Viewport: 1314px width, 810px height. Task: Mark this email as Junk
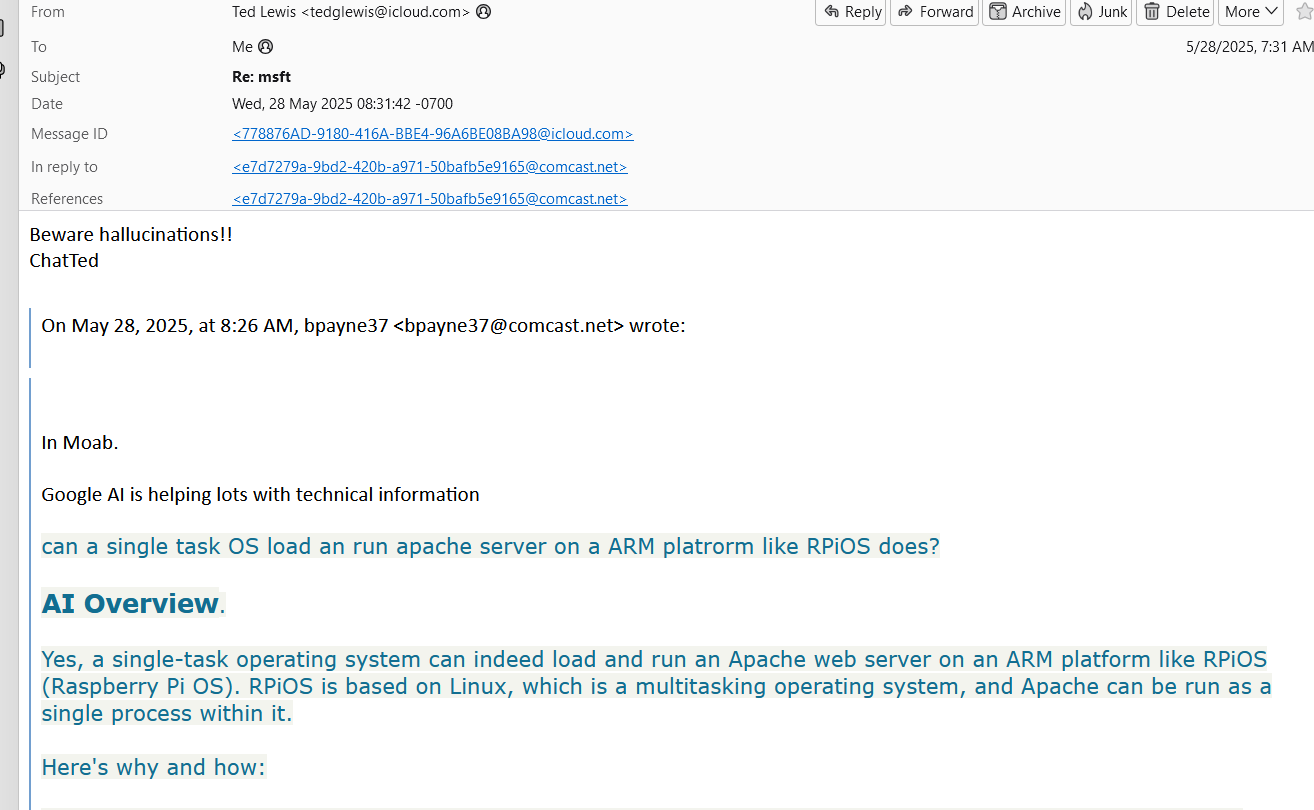[1101, 12]
